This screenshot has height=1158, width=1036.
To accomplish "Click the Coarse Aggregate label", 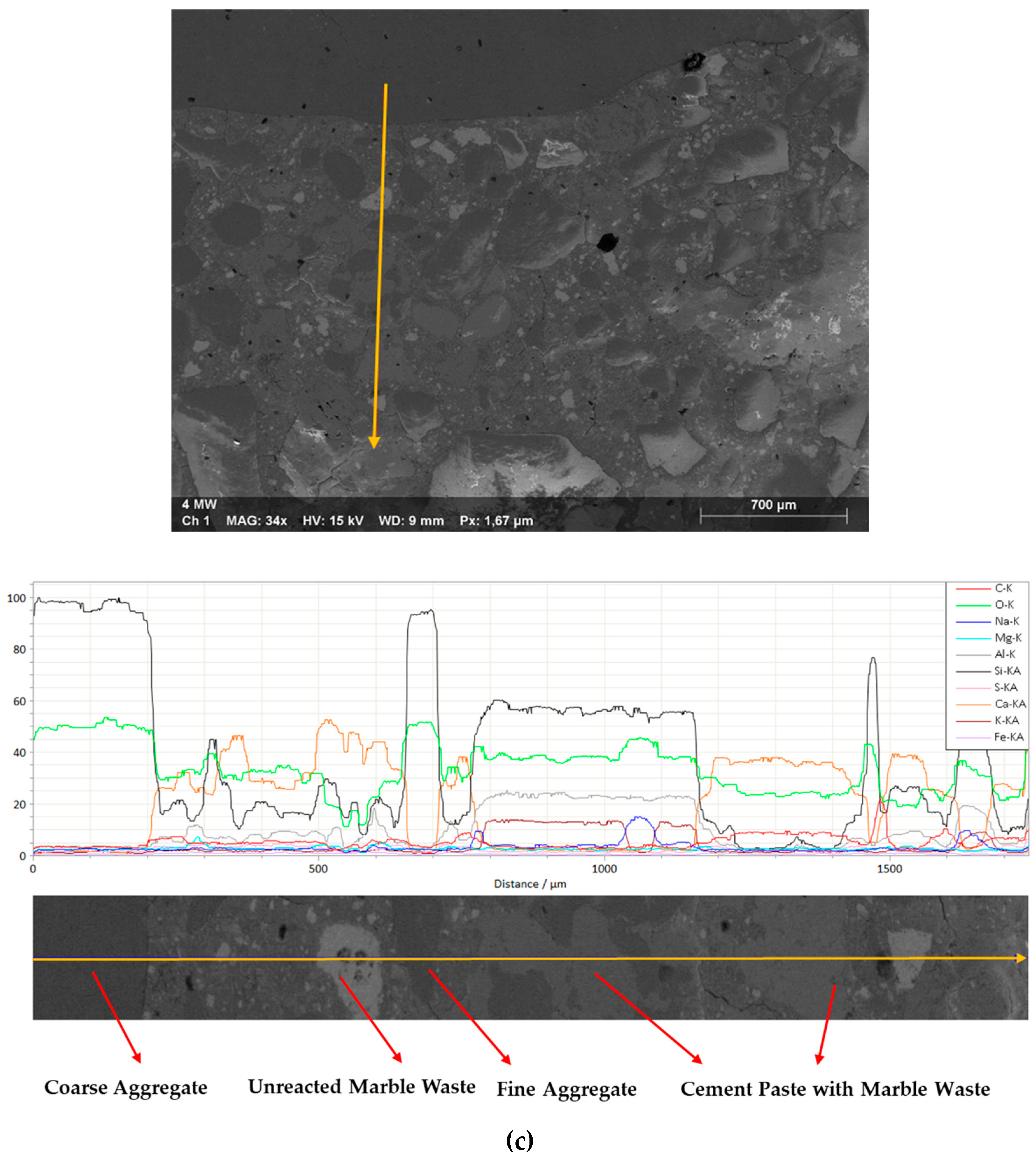I will (x=126, y=1087).
